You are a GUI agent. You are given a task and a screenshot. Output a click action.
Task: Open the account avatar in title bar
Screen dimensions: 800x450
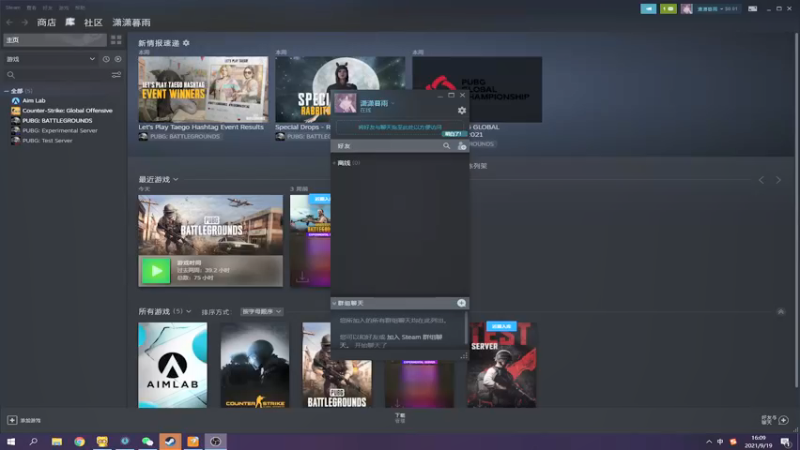click(687, 9)
